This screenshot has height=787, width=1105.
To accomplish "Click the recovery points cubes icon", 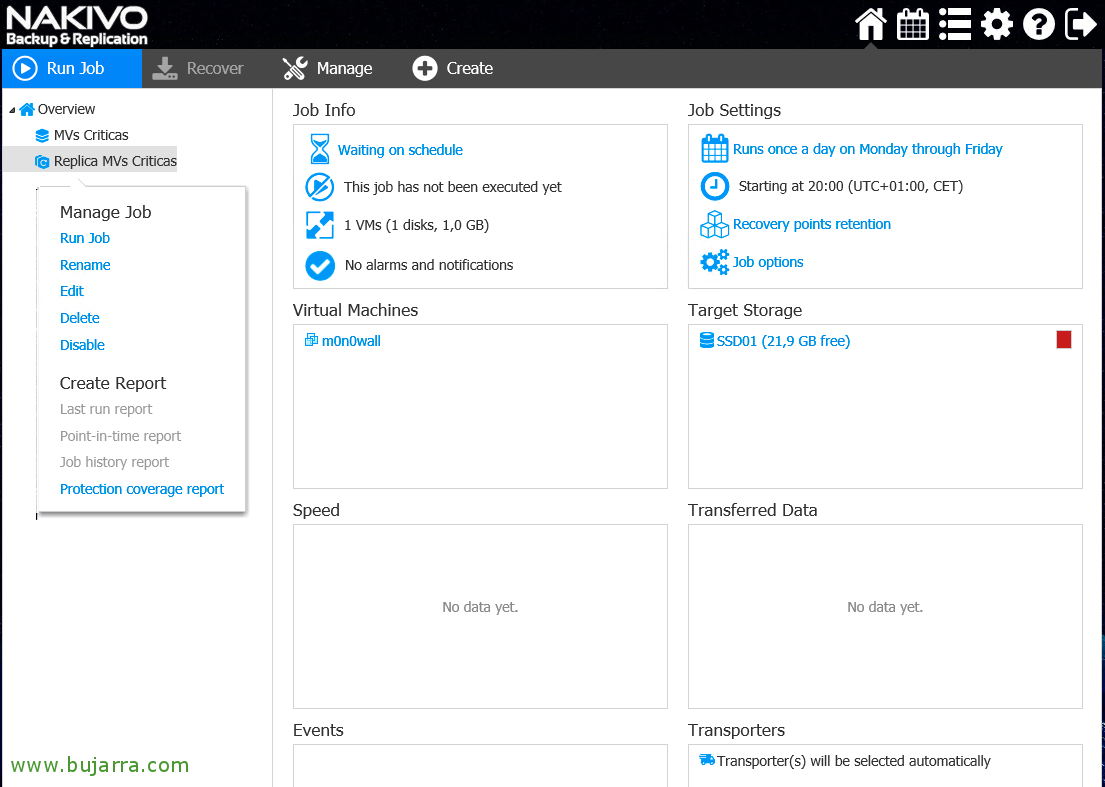I will pos(715,224).
